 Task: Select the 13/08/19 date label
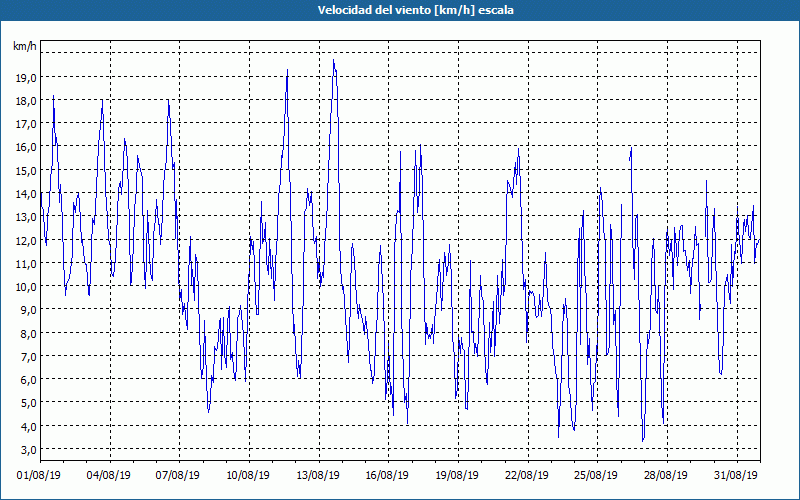click(x=318, y=475)
